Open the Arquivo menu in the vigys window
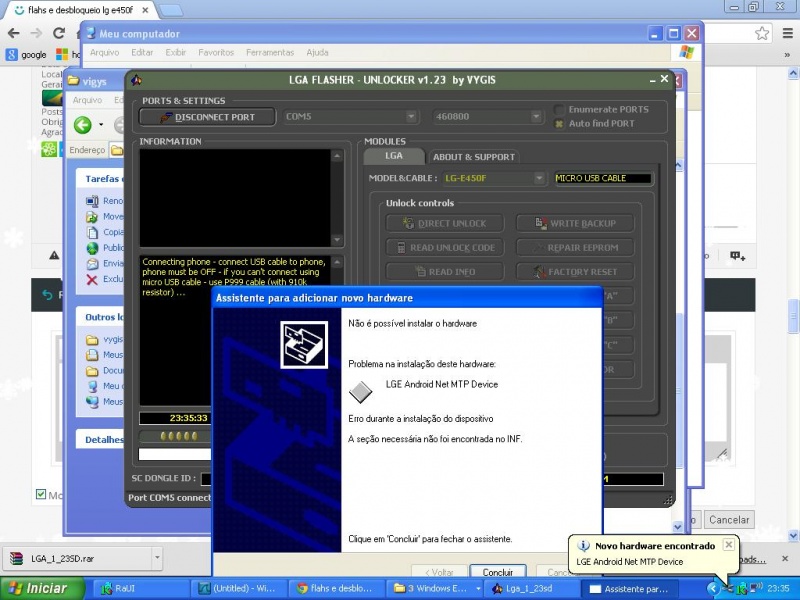The height and width of the screenshot is (600, 800). point(87,100)
